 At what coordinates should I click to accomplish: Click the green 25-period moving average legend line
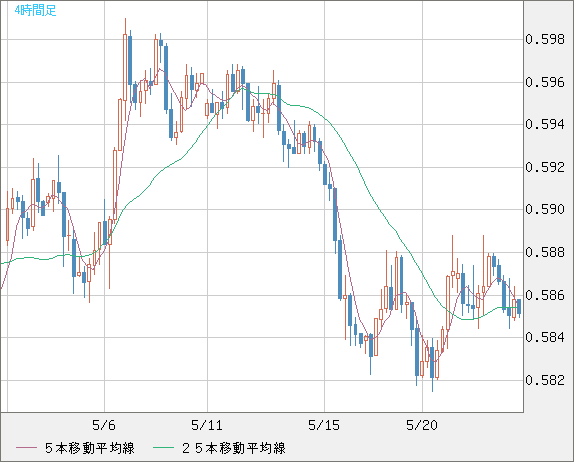(163, 448)
